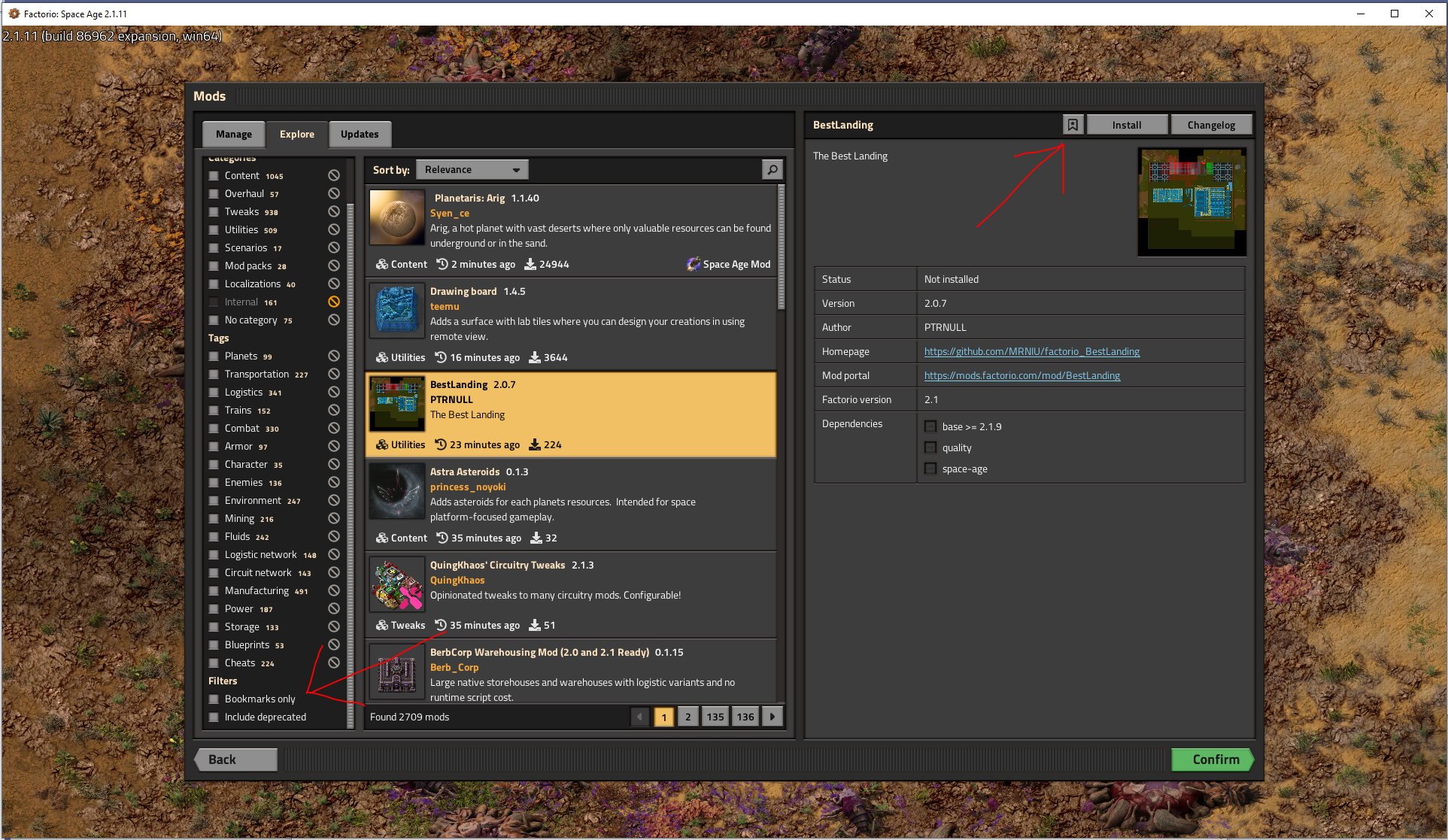Tick the Overhaul category checkbox
Image resolution: width=1448 pixels, height=840 pixels.
[x=214, y=193]
